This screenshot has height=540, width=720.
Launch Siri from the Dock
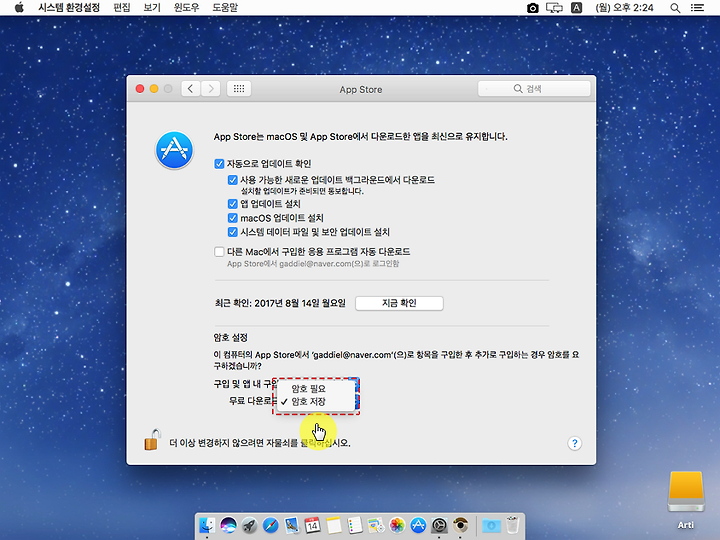(x=228, y=525)
